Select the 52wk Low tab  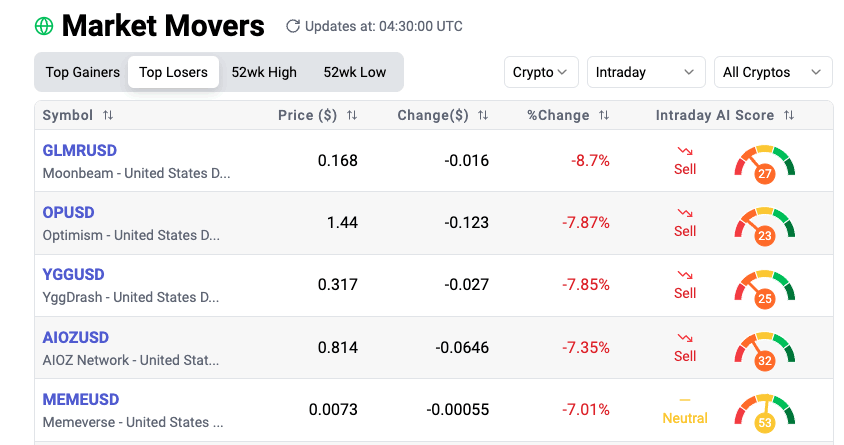click(x=355, y=72)
